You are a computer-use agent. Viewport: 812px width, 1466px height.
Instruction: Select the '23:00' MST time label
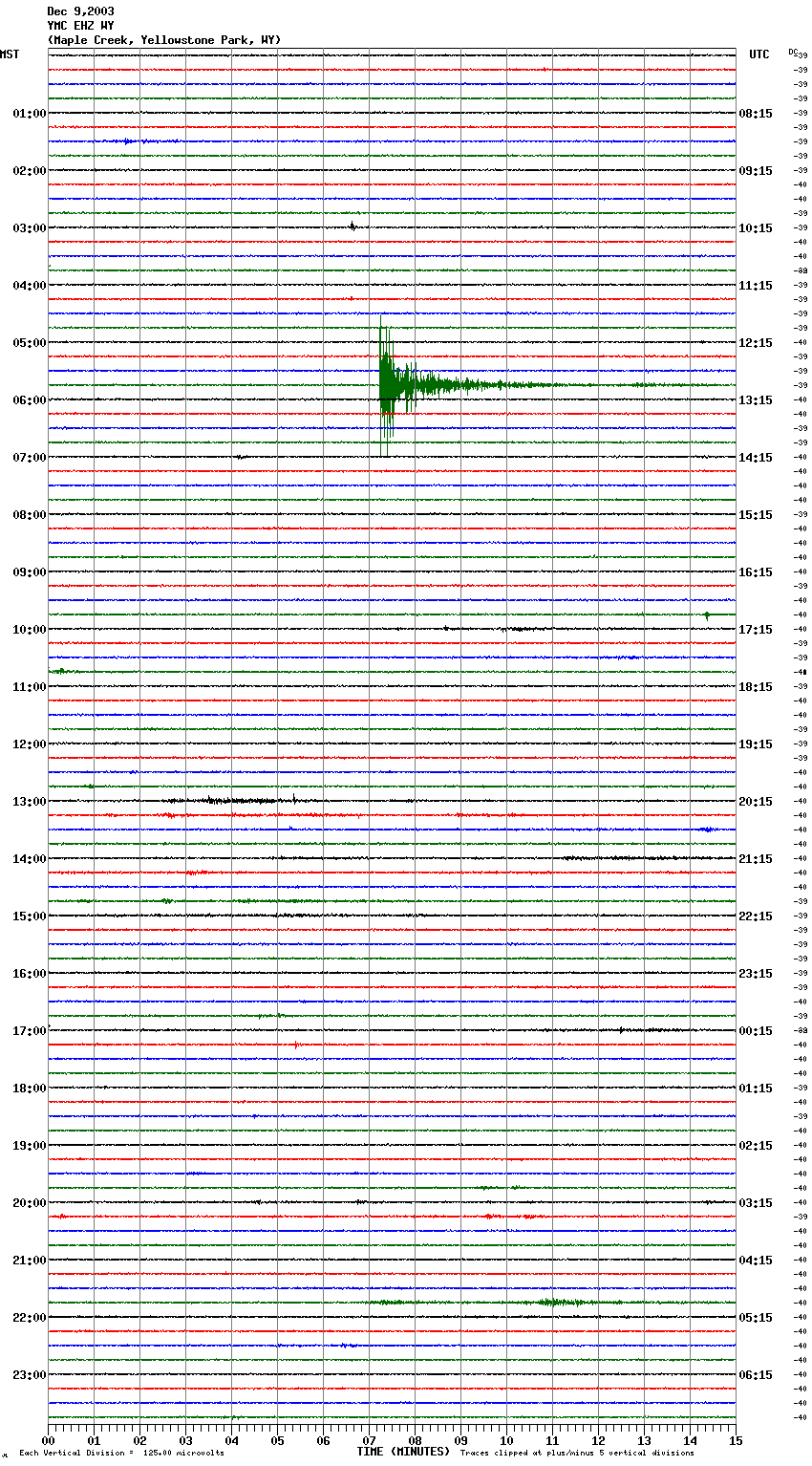(x=30, y=1375)
